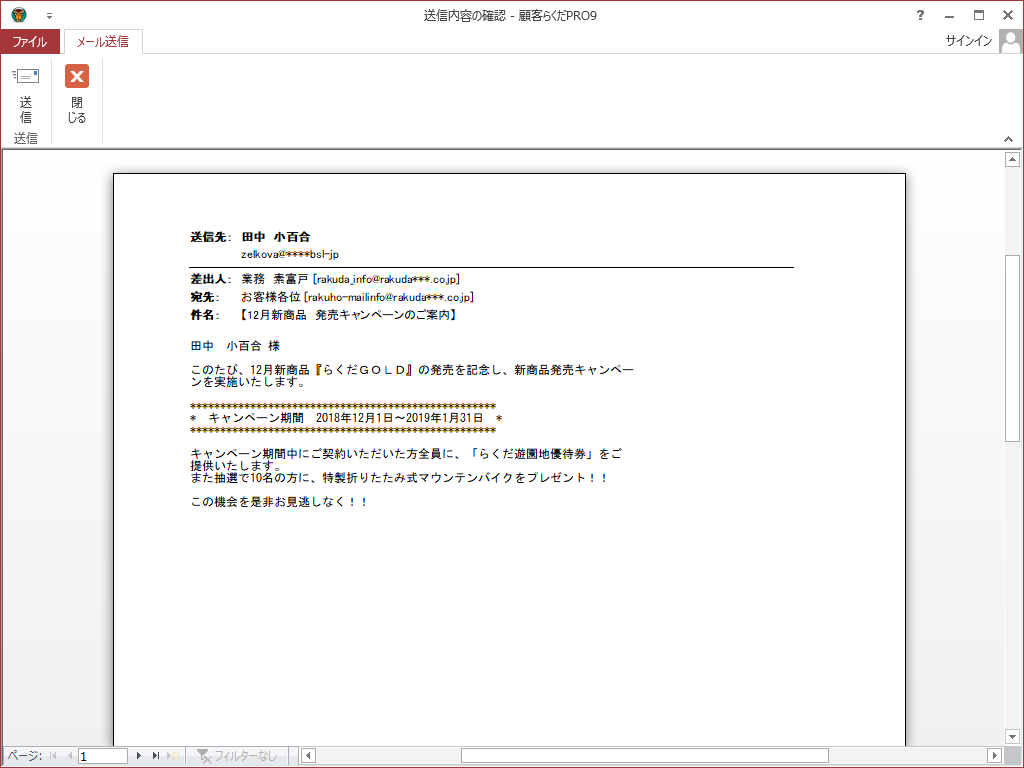Minimize the 顧客らくだPRO9 window
The image size is (1024, 768).
point(950,16)
